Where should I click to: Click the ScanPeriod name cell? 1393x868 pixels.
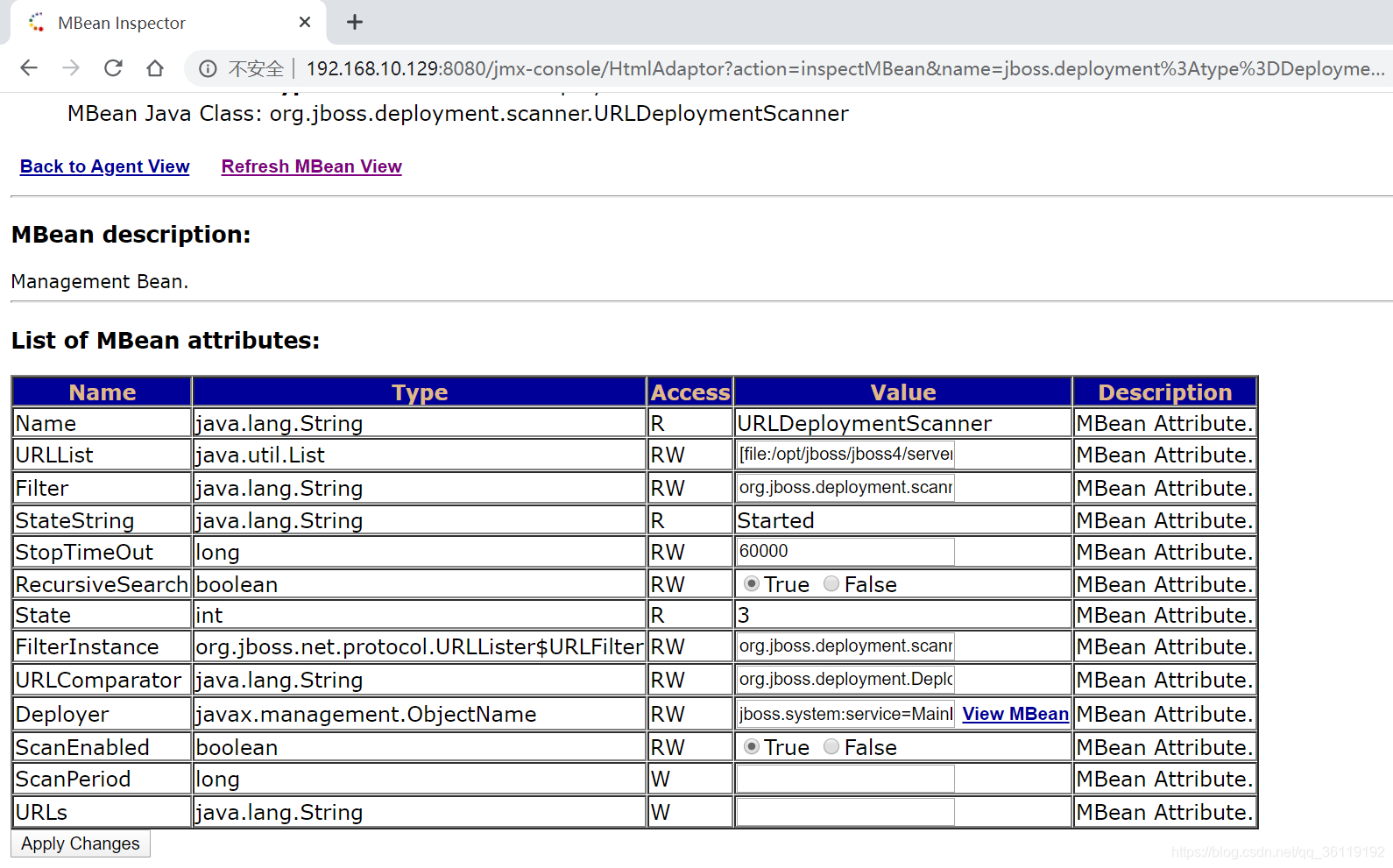[x=103, y=779]
